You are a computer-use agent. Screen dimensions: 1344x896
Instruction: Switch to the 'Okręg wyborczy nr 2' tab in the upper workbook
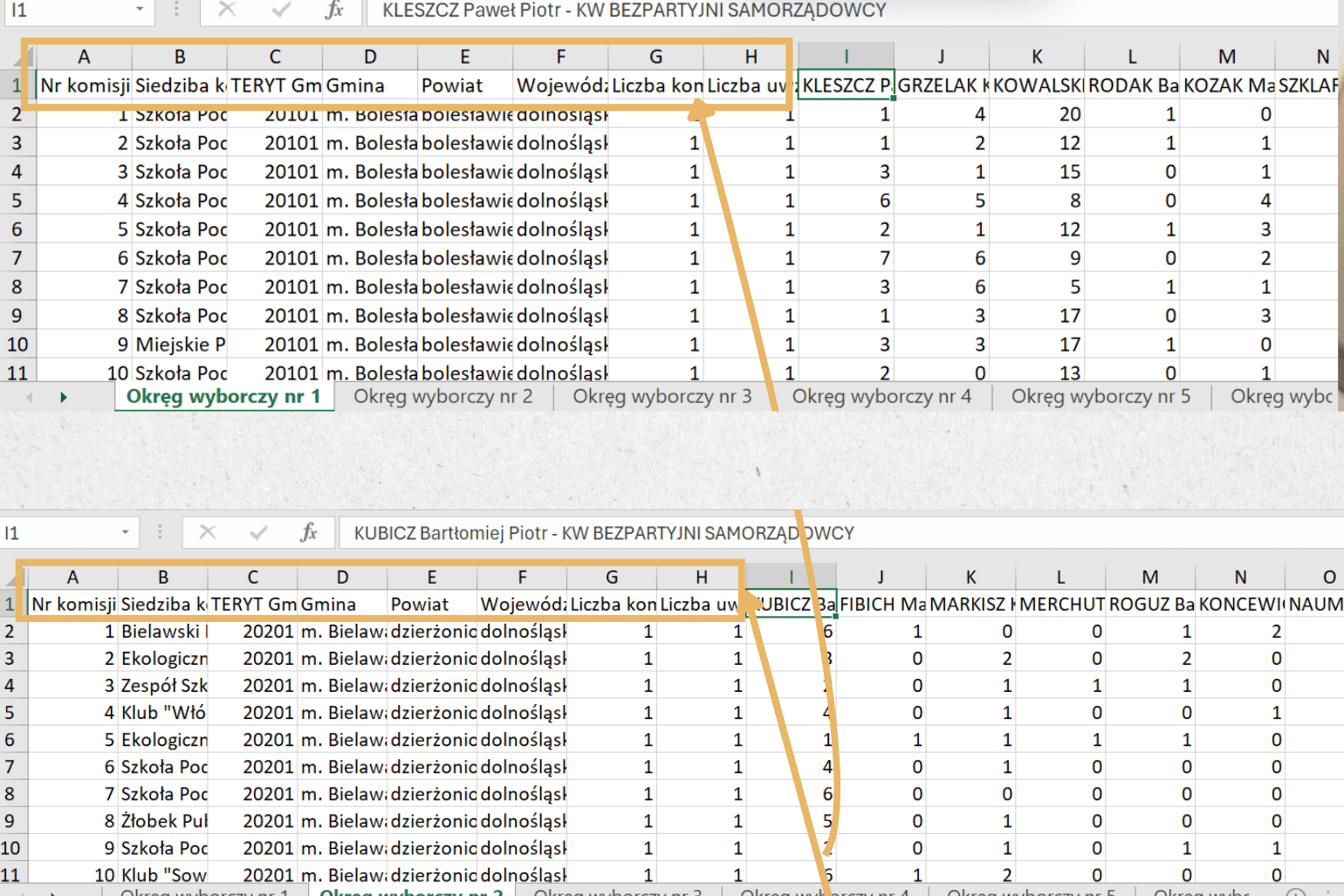click(442, 397)
